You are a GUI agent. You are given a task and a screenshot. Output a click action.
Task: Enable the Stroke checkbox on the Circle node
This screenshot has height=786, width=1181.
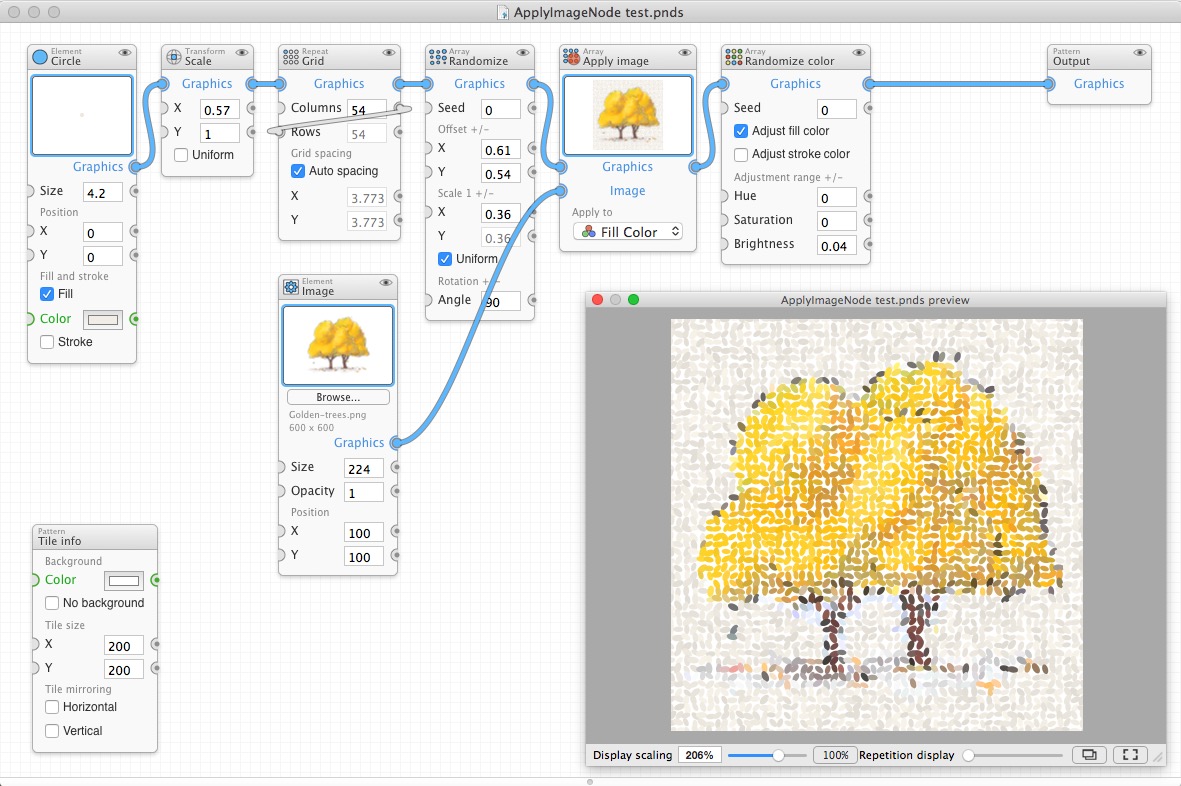click(46, 342)
